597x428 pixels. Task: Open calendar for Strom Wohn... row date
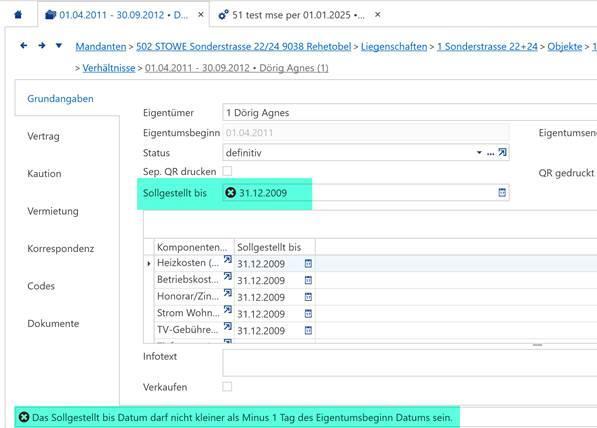click(x=308, y=314)
